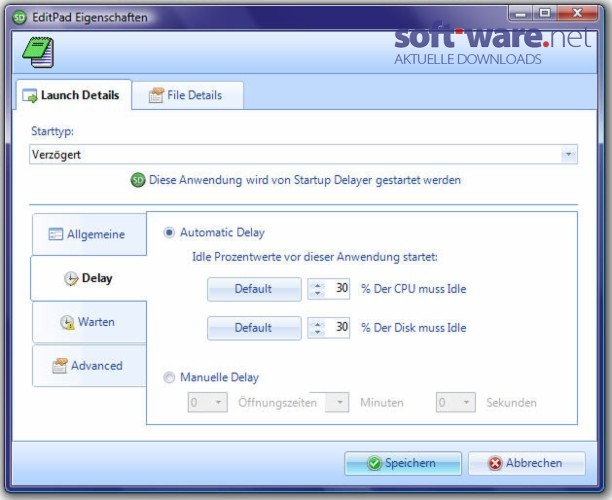
Task: Close the EditPad Eigenschaften window
Action: (577, 14)
